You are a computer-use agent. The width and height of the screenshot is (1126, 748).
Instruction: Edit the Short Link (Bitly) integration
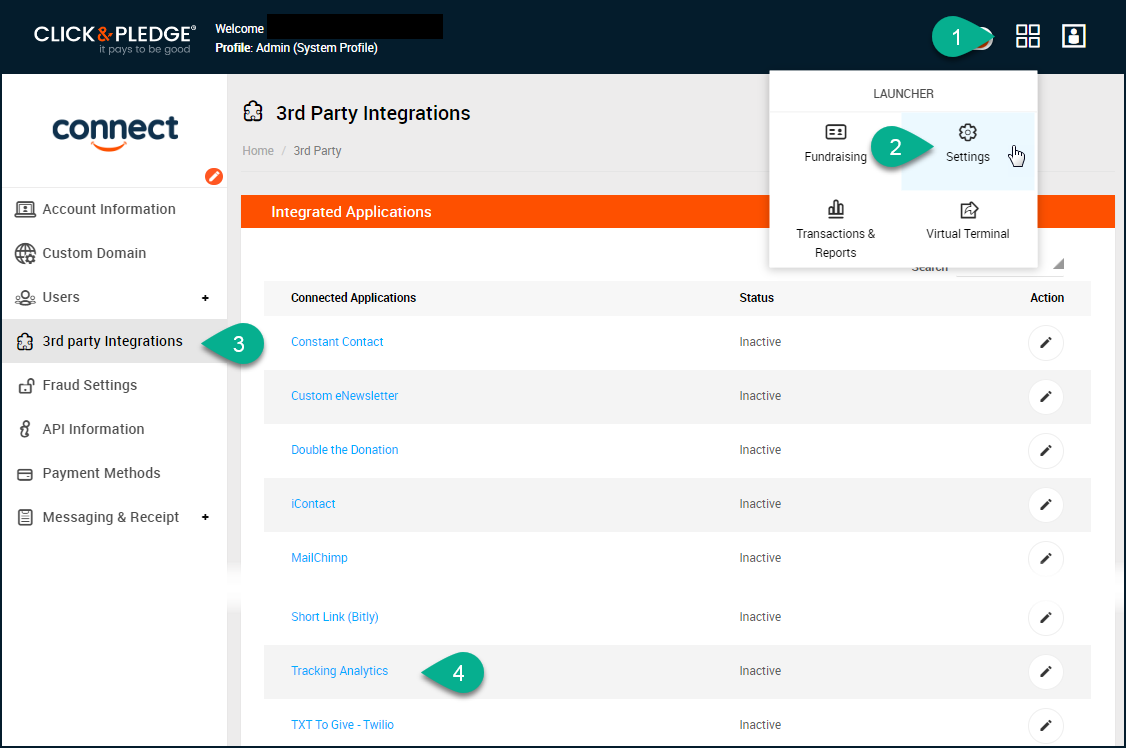1046,617
